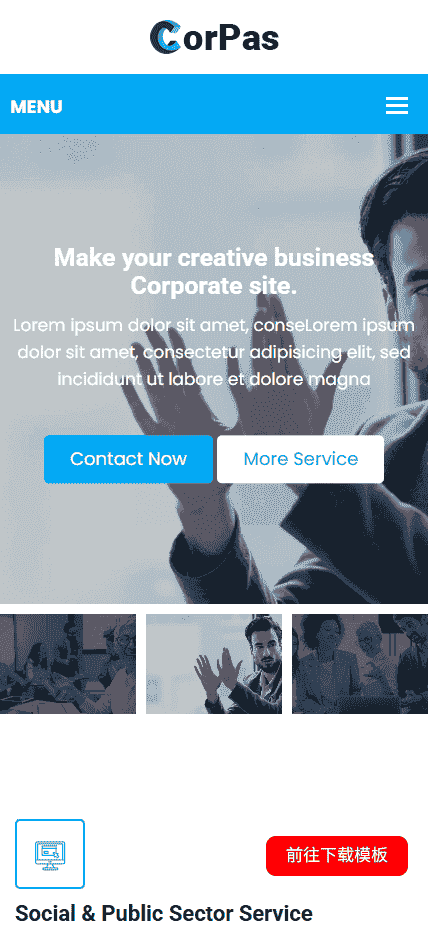Image resolution: width=428 pixels, height=925 pixels.
Task: Click the 'Make your creative business' hero headline
Action: [214, 258]
